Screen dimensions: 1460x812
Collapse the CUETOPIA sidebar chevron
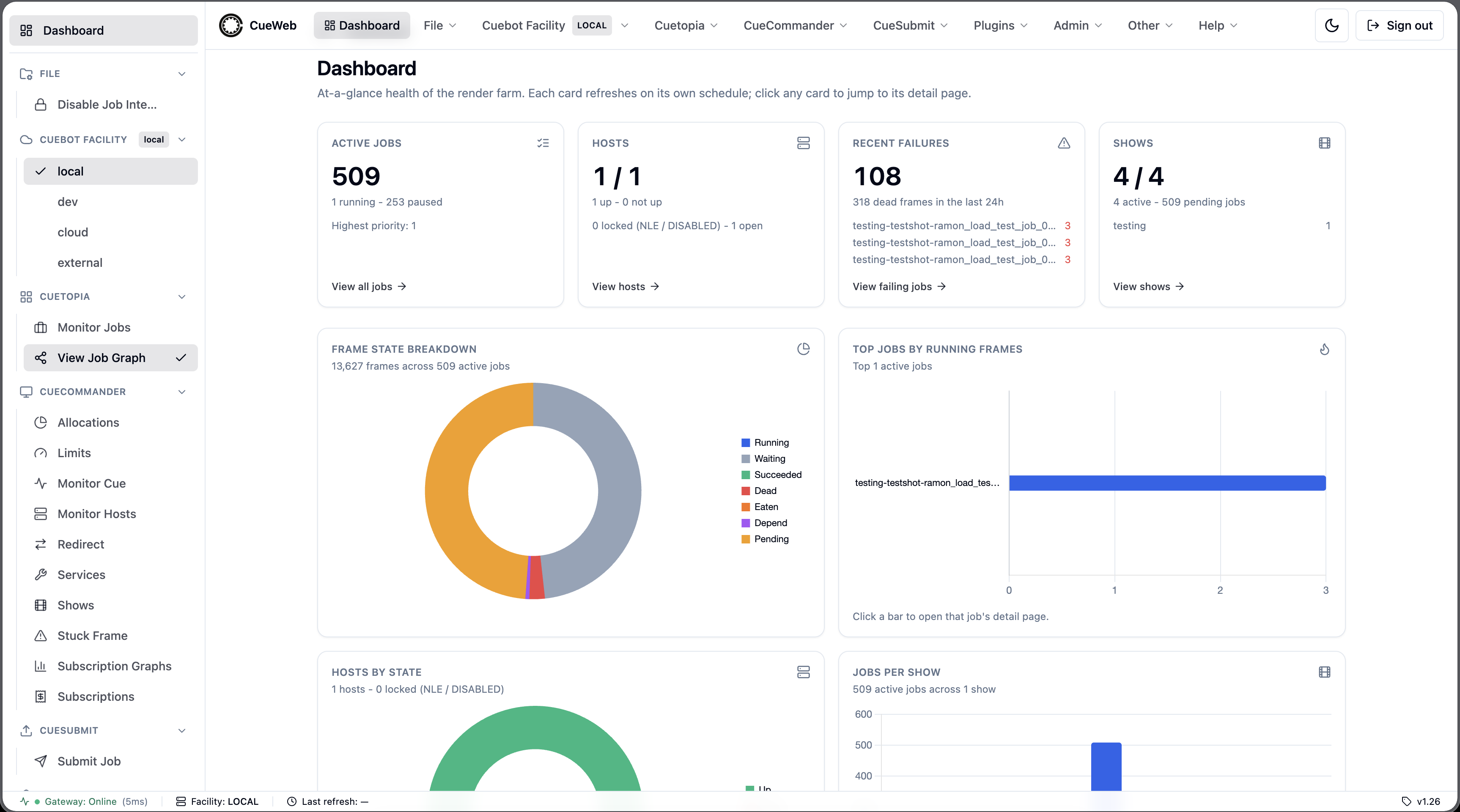[182, 296]
